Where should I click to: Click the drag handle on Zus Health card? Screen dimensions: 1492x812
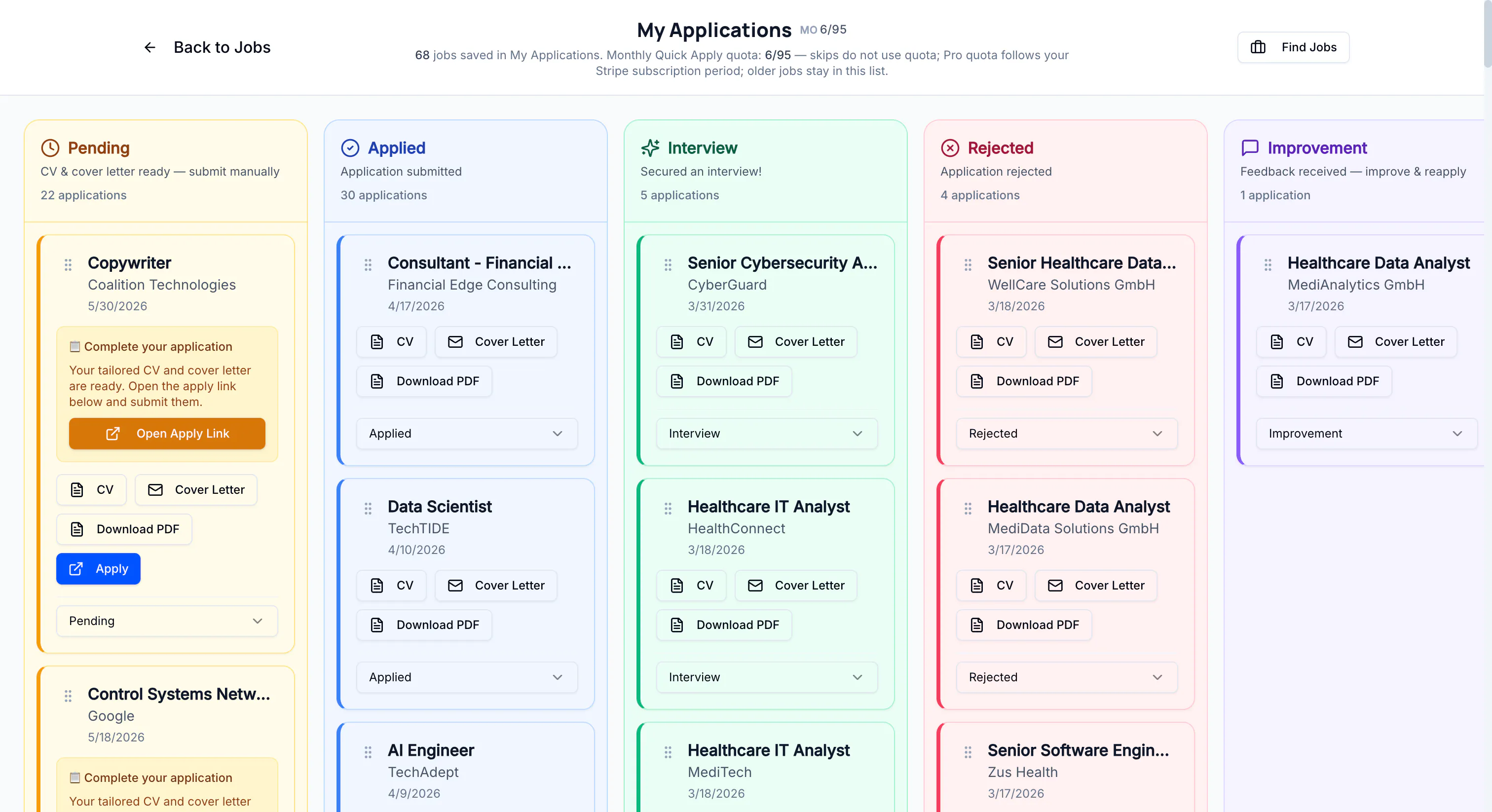[x=969, y=752]
